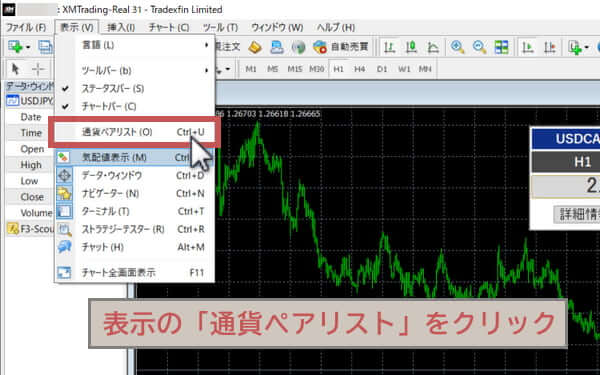Image resolution: width=600 pixels, height=375 pixels.
Task: Click the zoom in magnifier icon
Action: coord(457,47)
